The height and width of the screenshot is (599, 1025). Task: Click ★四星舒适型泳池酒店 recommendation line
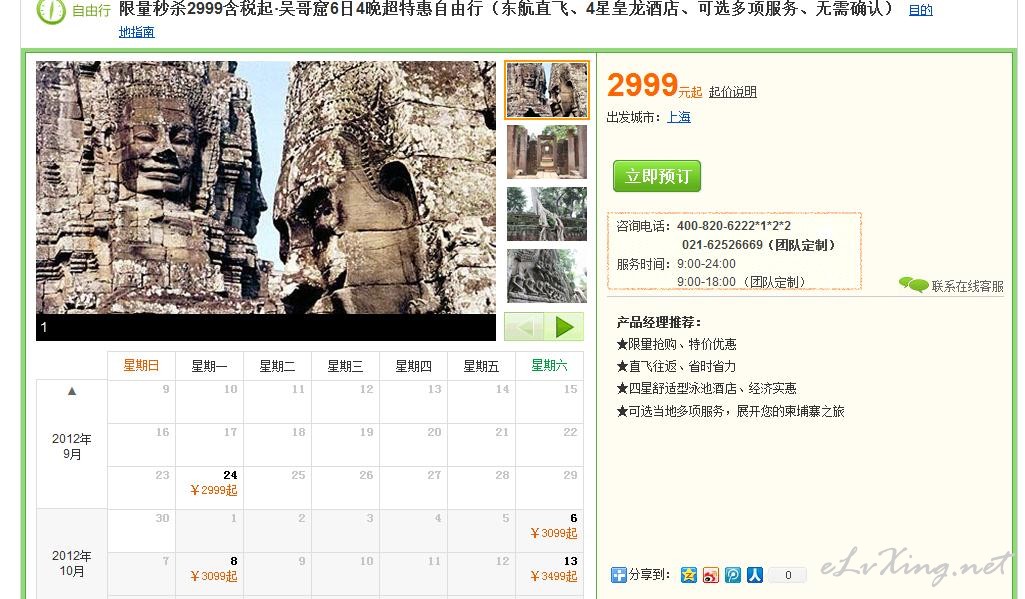tap(706, 388)
